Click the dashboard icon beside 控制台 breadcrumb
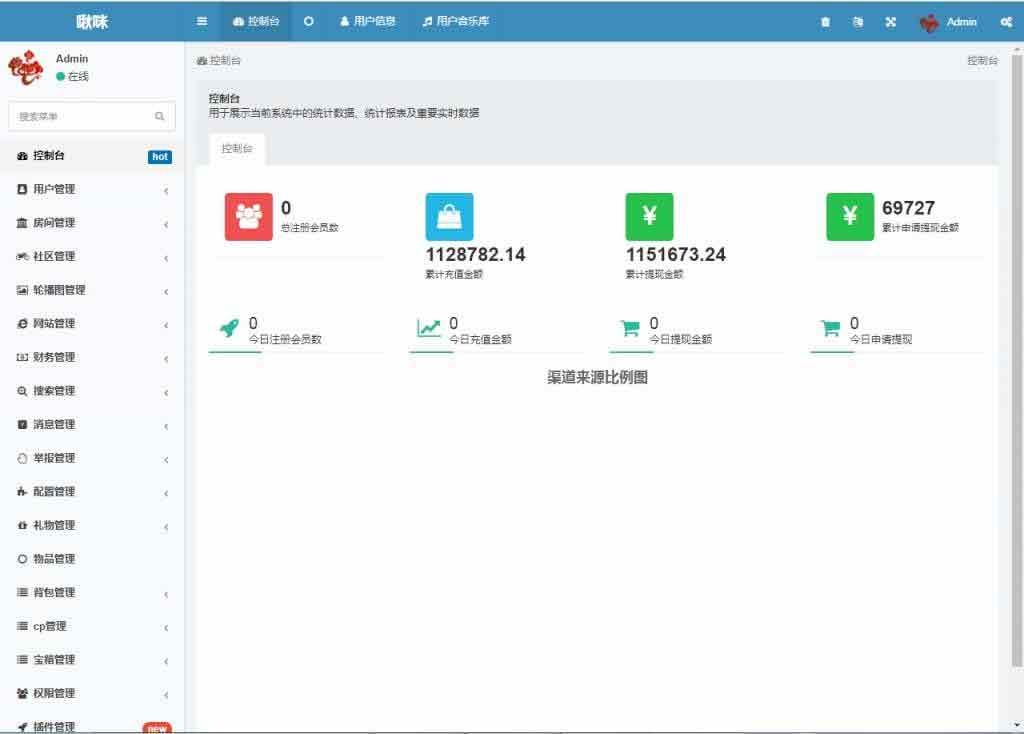 point(202,61)
